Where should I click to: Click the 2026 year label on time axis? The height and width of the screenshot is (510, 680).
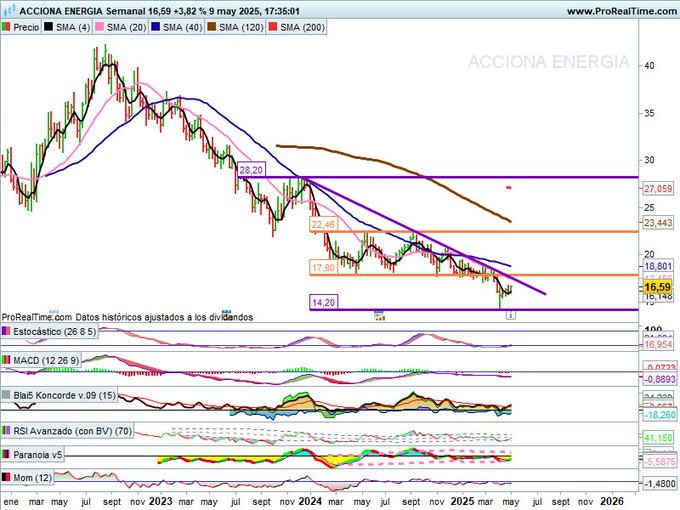point(611,501)
